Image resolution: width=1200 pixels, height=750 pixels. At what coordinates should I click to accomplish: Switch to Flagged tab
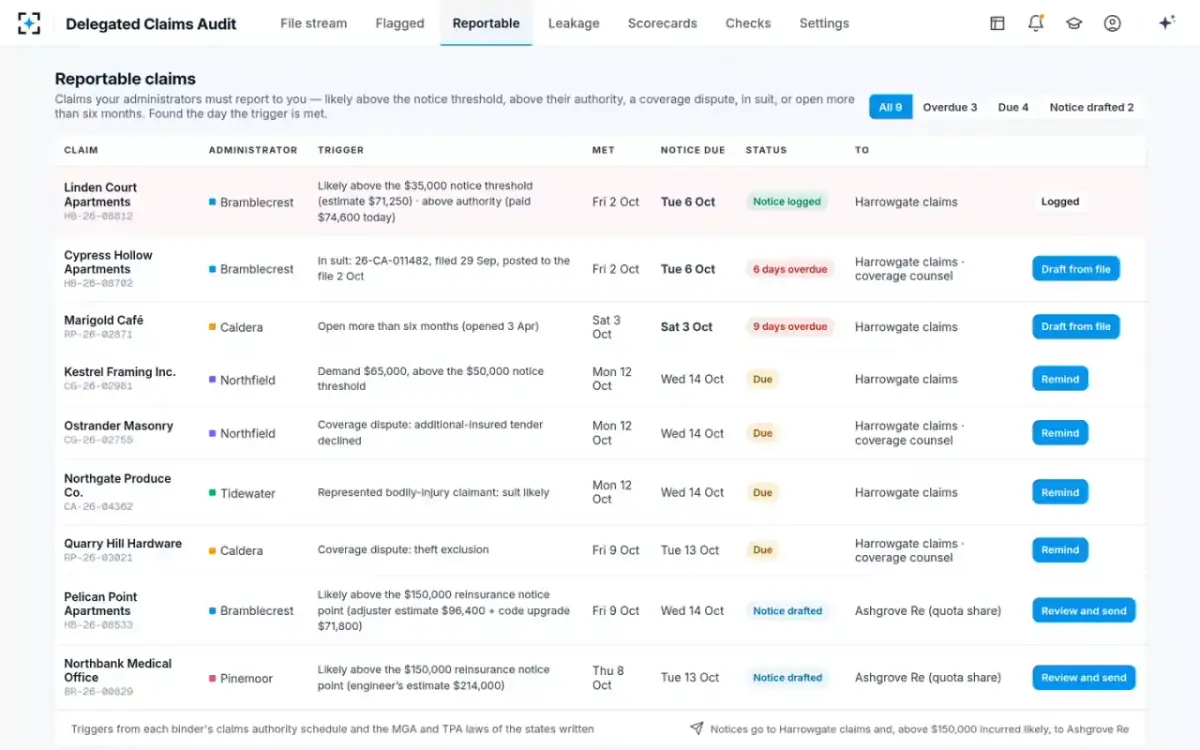tap(400, 23)
